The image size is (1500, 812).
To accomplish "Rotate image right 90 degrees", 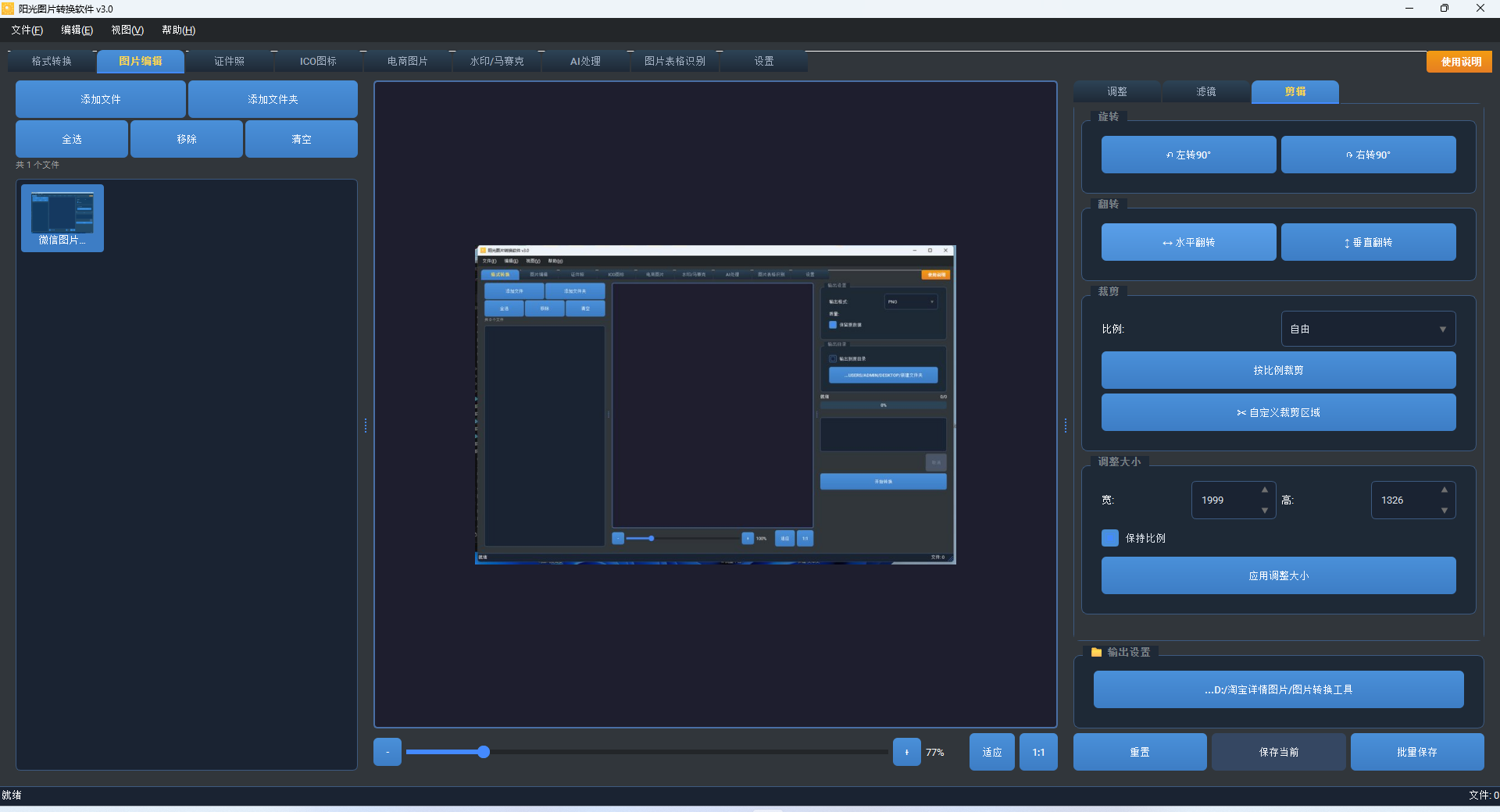I will coord(1368,155).
